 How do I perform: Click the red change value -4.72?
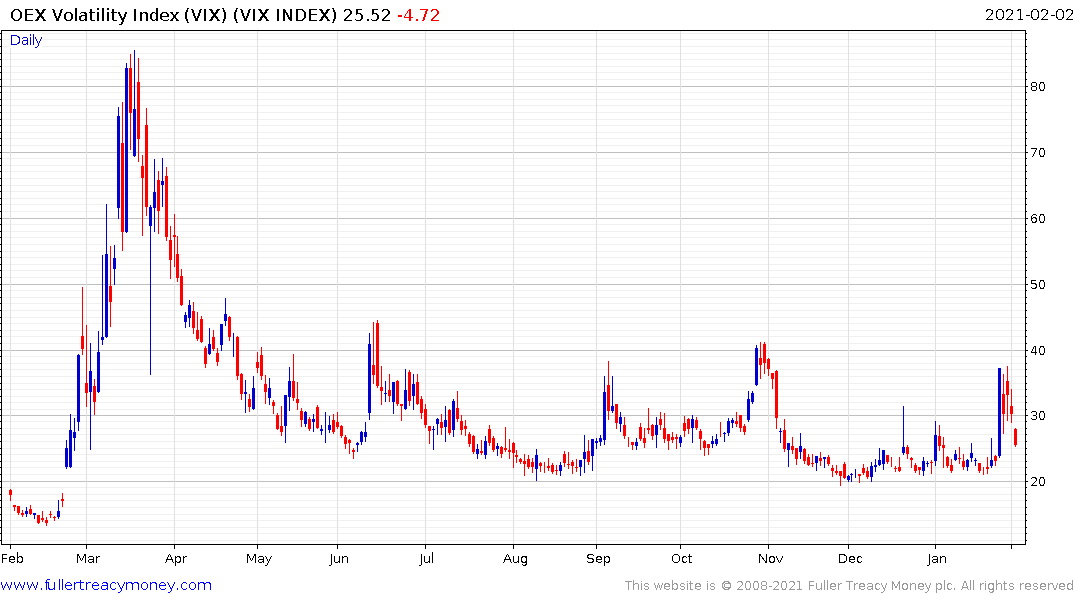point(418,15)
